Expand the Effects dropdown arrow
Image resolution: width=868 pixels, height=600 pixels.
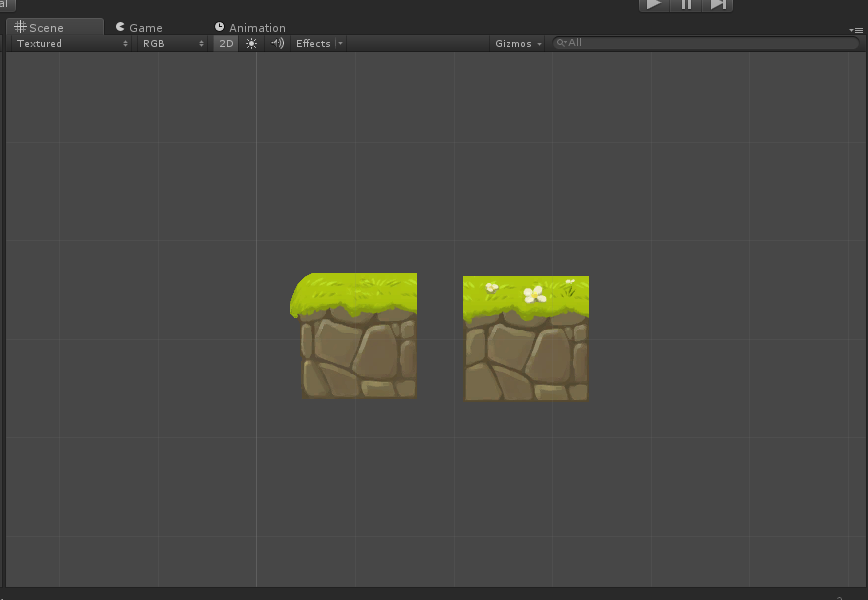[339, 43]
